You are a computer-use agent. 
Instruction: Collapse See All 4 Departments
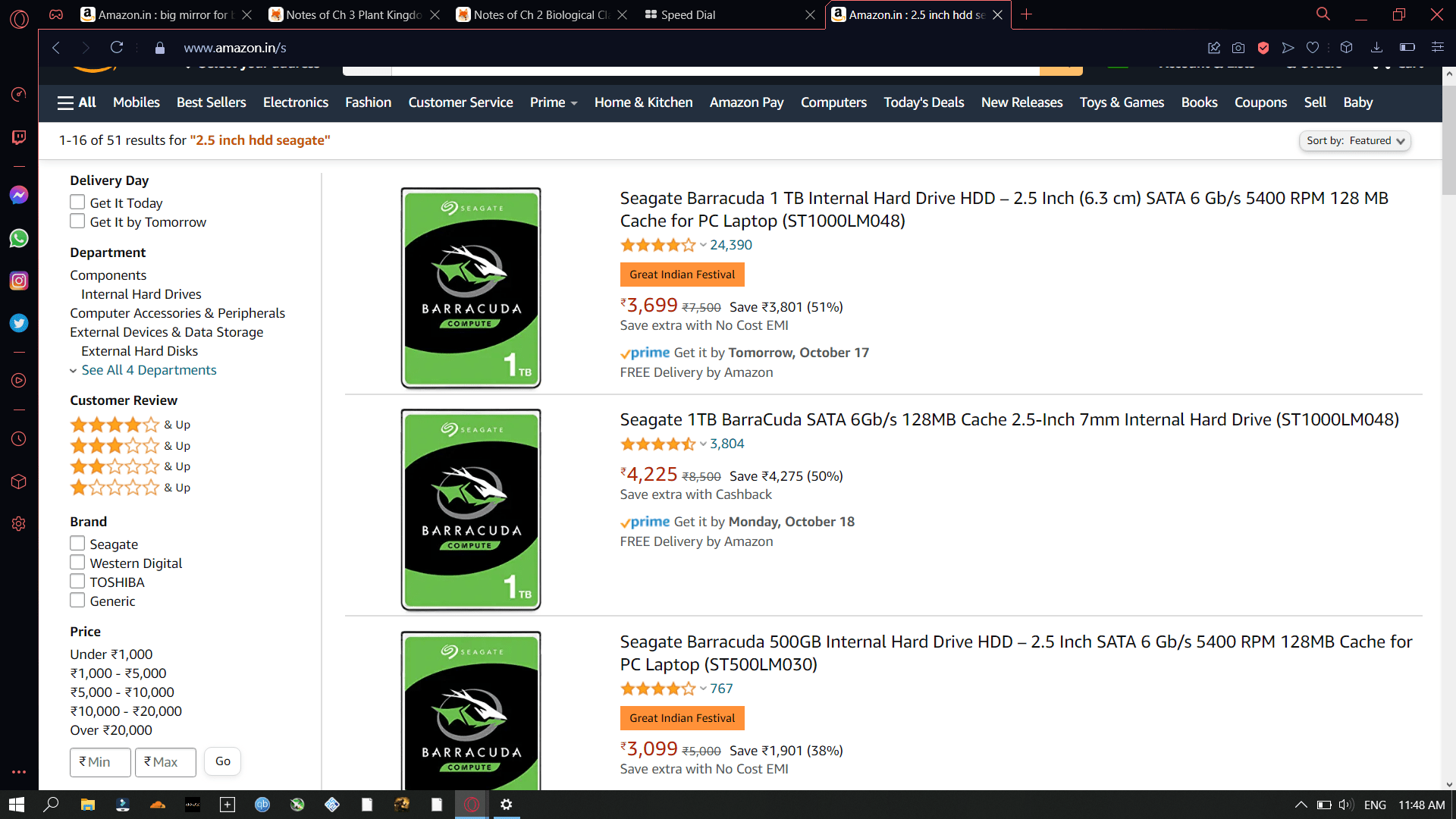tap(149, 369)
